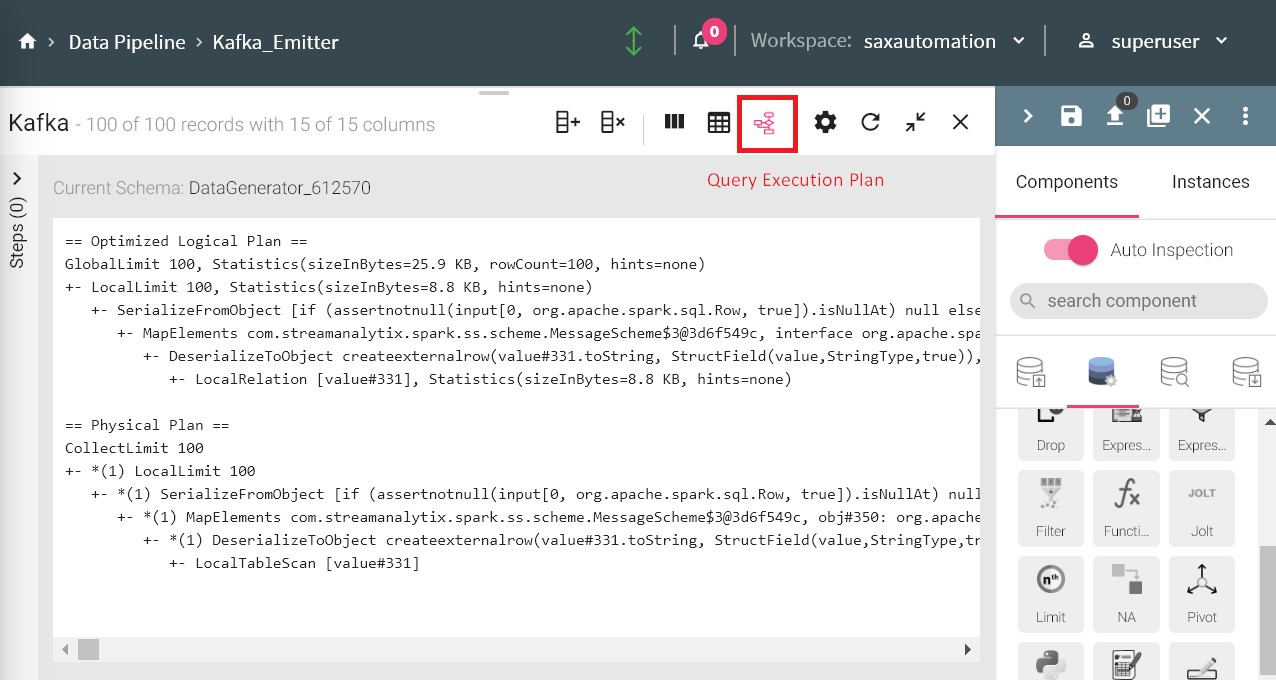Click the '== Optimized Logical Plan ==' heading
Image resolution: width=1276 pixels, height=680 pixels.
coord(186,241)
